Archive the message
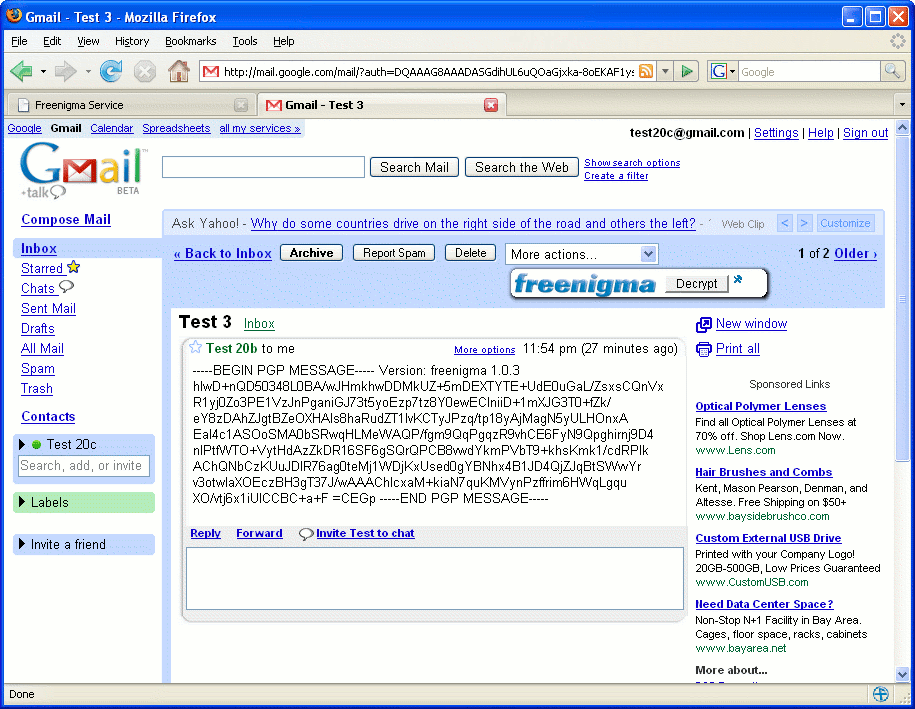 point(312,253)
